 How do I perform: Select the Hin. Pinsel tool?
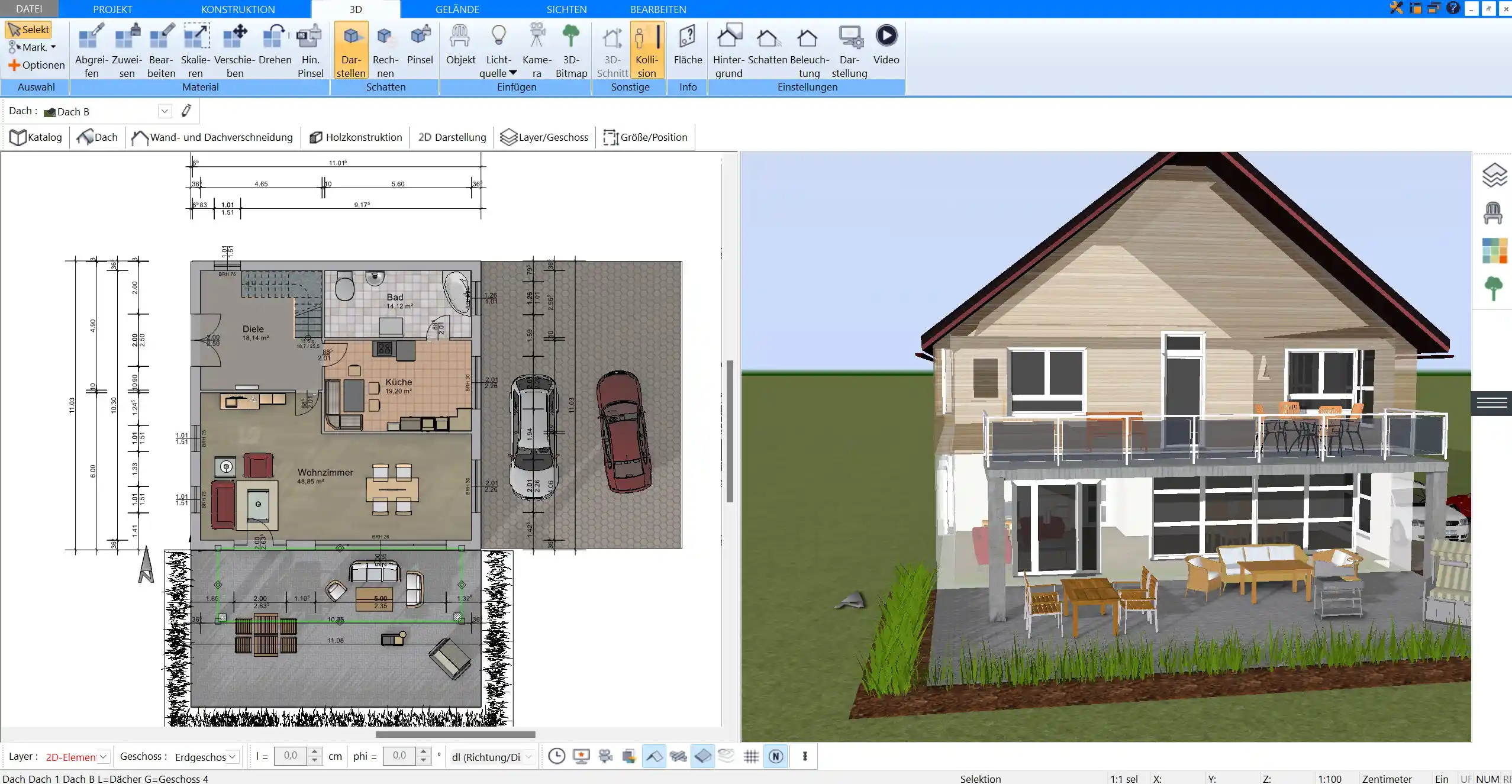point(310,50)
